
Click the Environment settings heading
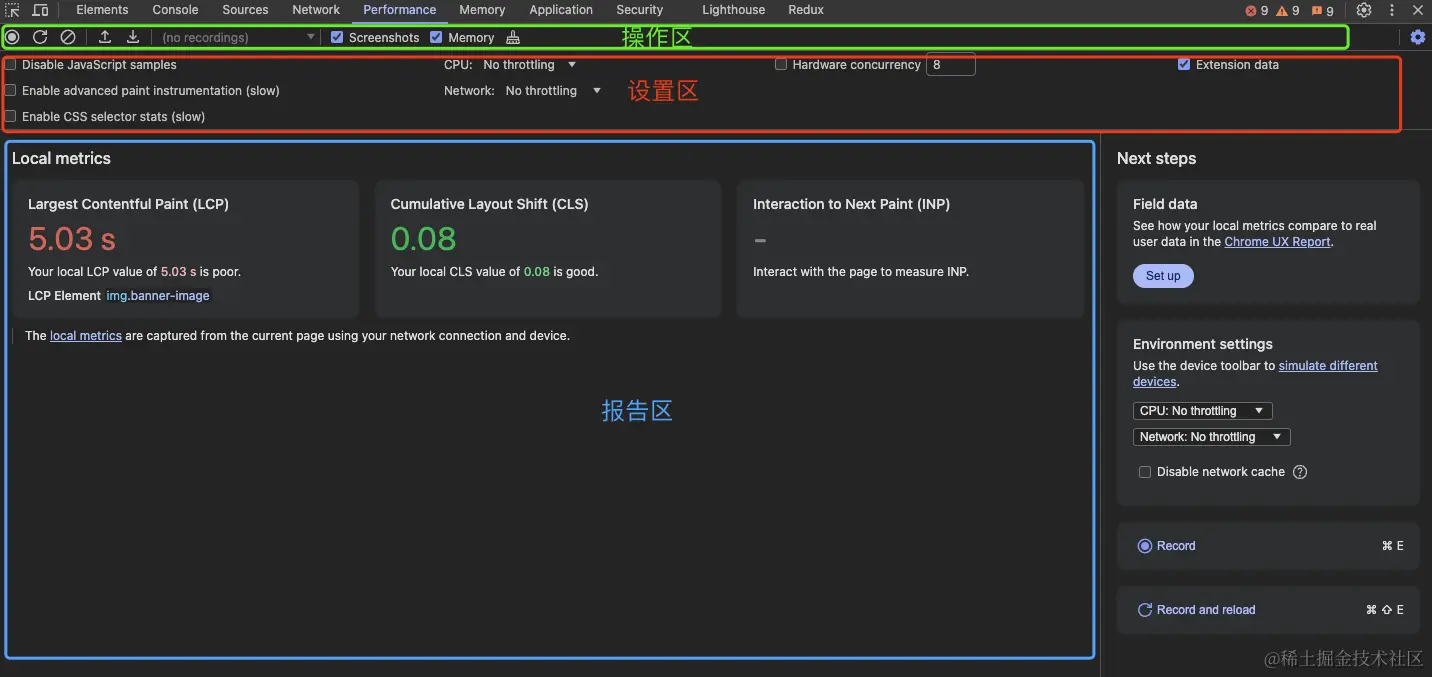pos(1203,344)
